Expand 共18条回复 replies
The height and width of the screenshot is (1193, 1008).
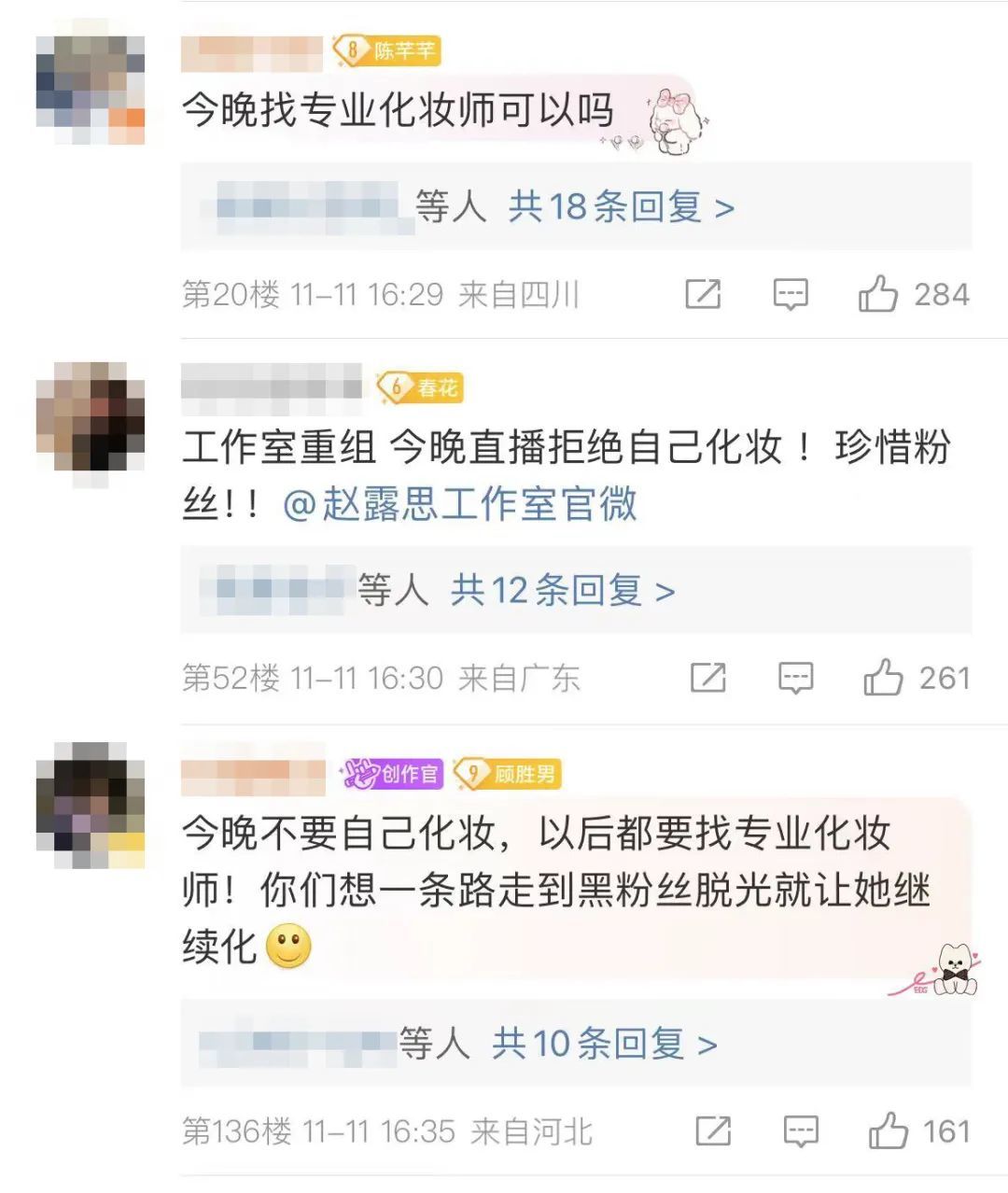tap(622, 206)
